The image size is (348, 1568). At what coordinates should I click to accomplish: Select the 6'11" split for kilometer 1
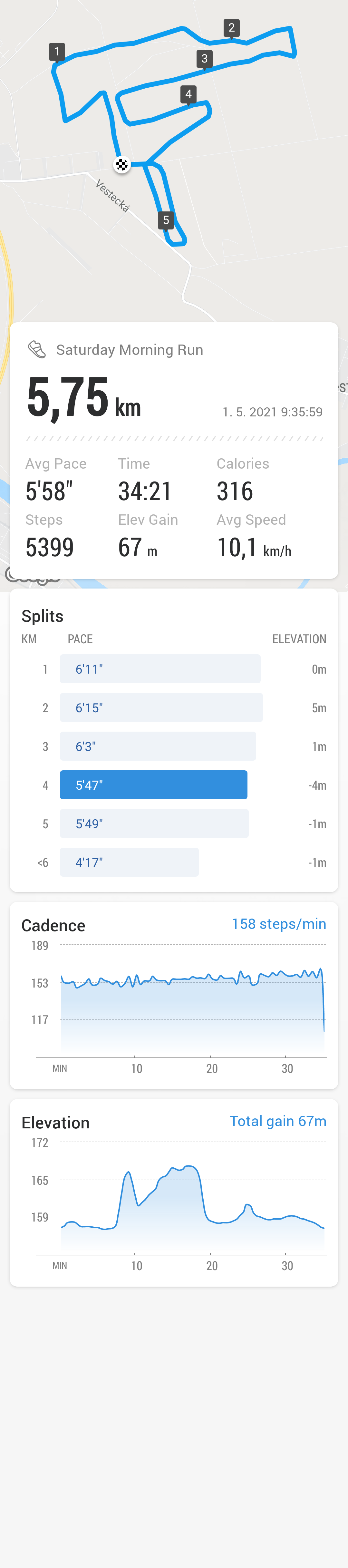[160, 669]
